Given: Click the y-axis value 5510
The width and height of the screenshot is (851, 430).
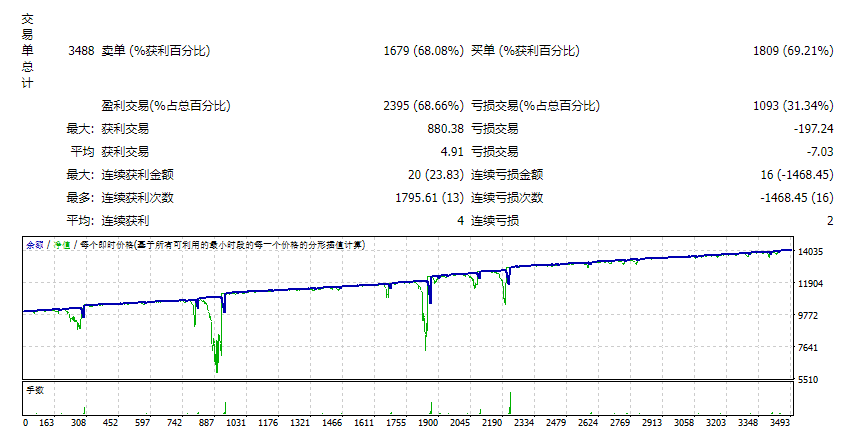Looking at the screenshot, I should click(x=808, y=380).
